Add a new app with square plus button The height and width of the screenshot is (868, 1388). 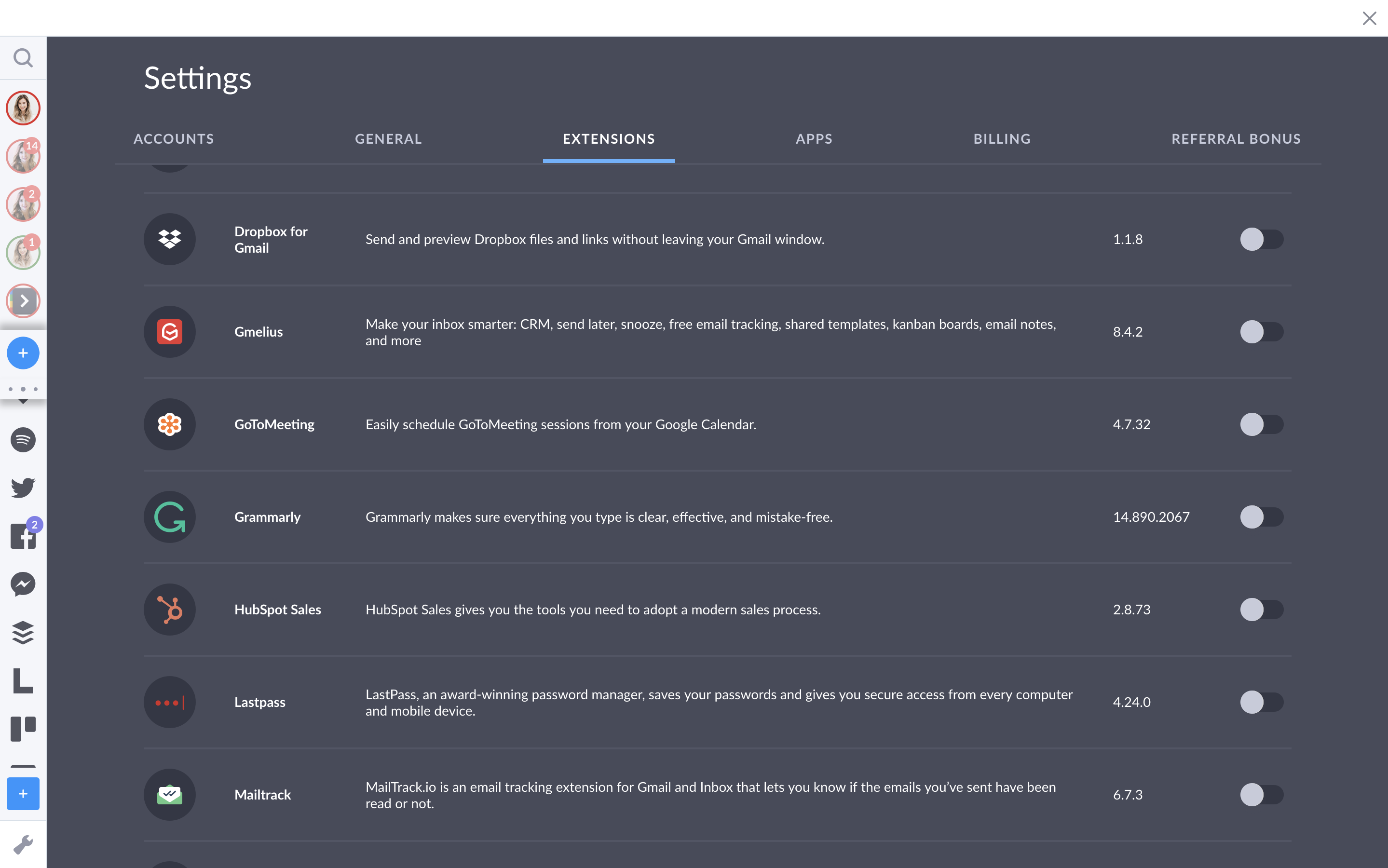[23, 794]
